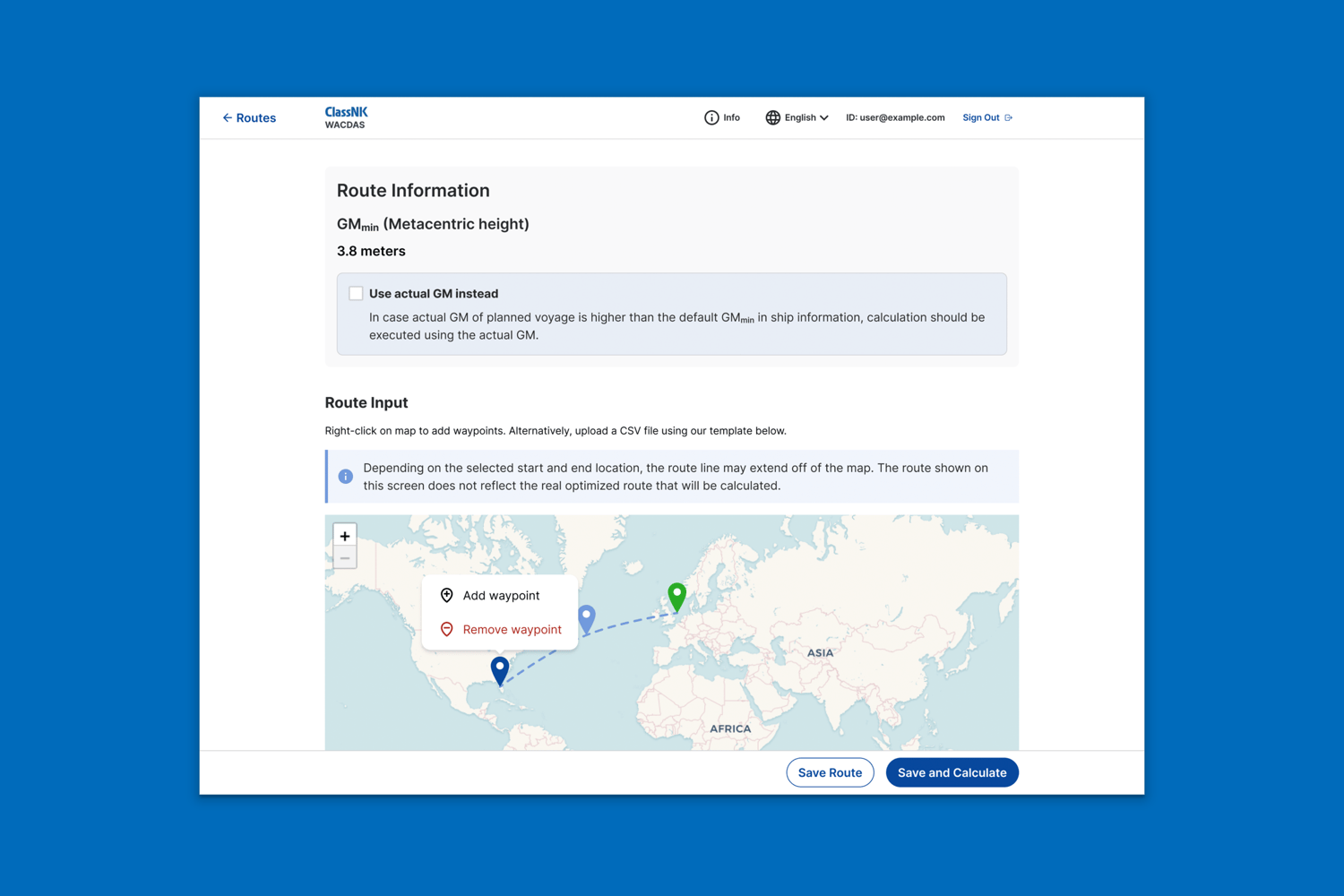Click the AFRICA label on the map
Viewport: 1344px width, 896px height.
pos(730,728)
